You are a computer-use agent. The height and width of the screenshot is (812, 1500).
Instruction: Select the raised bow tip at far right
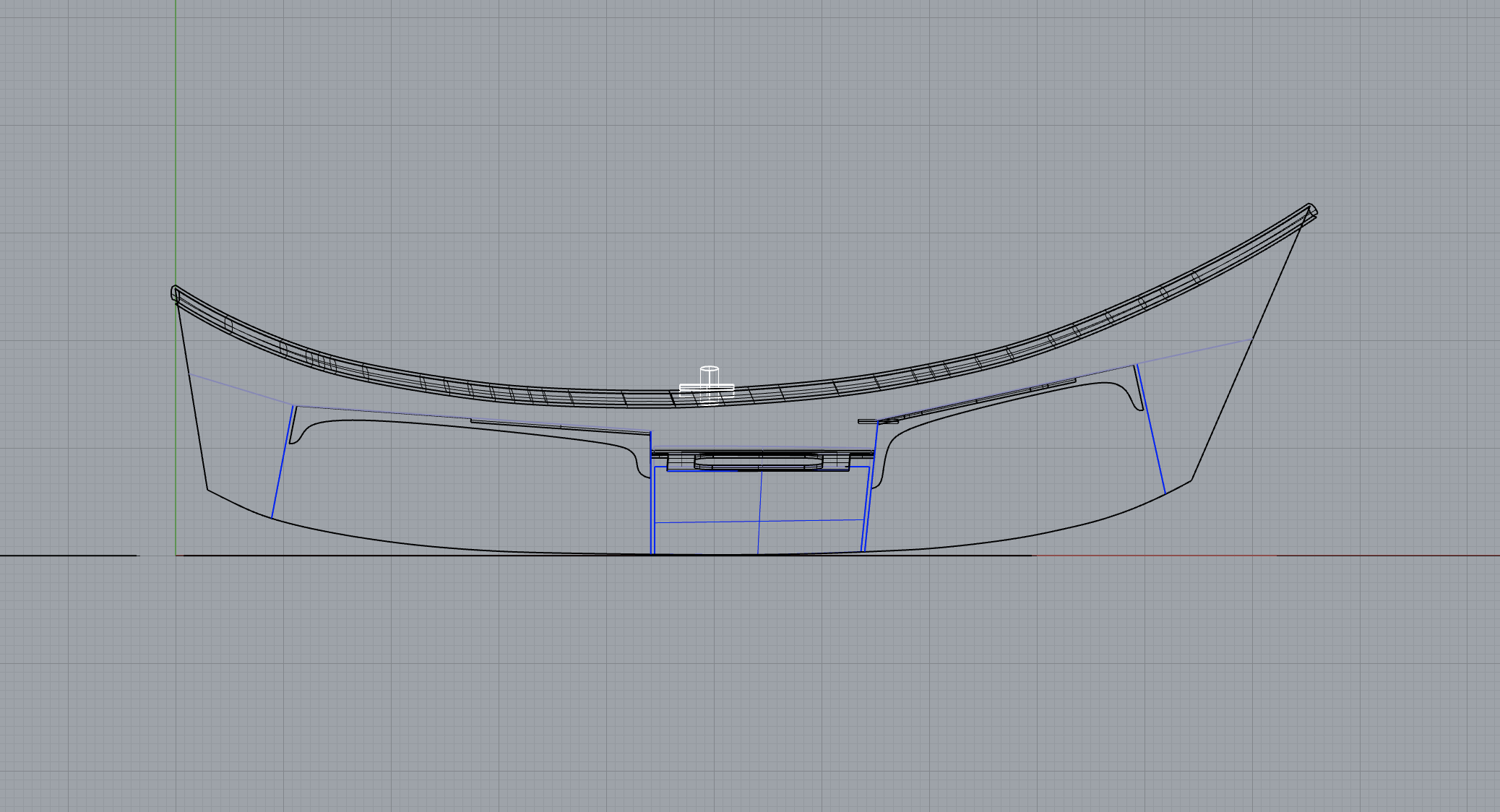pyautogui.click(x=1311, y=210)
